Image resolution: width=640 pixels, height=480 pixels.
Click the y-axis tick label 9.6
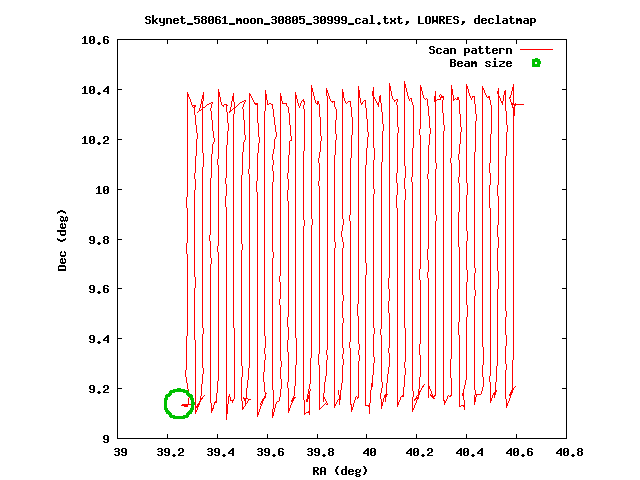point(99,289)
